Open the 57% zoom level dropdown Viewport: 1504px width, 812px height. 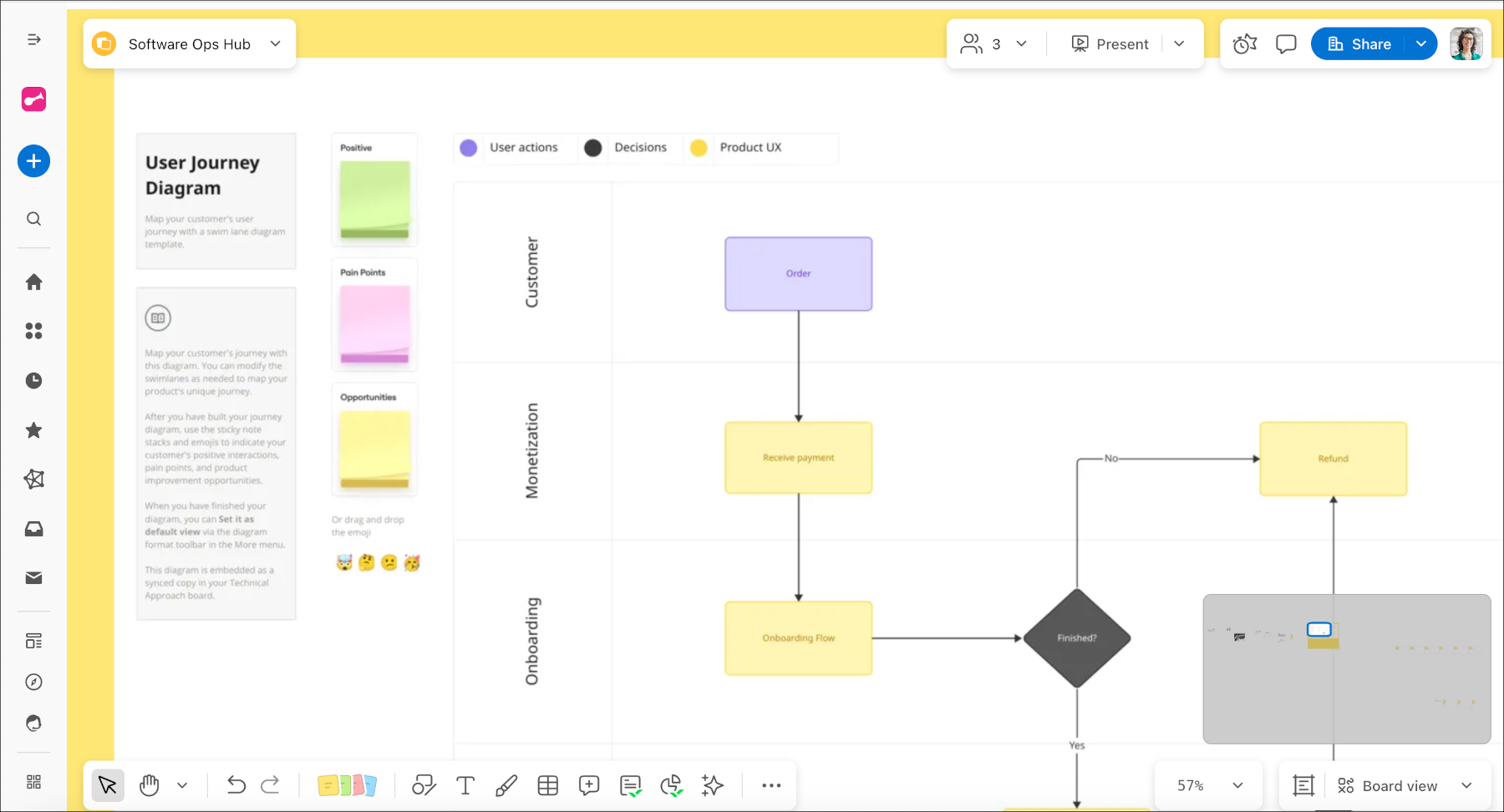pyautogui.click(x=1237, y=785)
